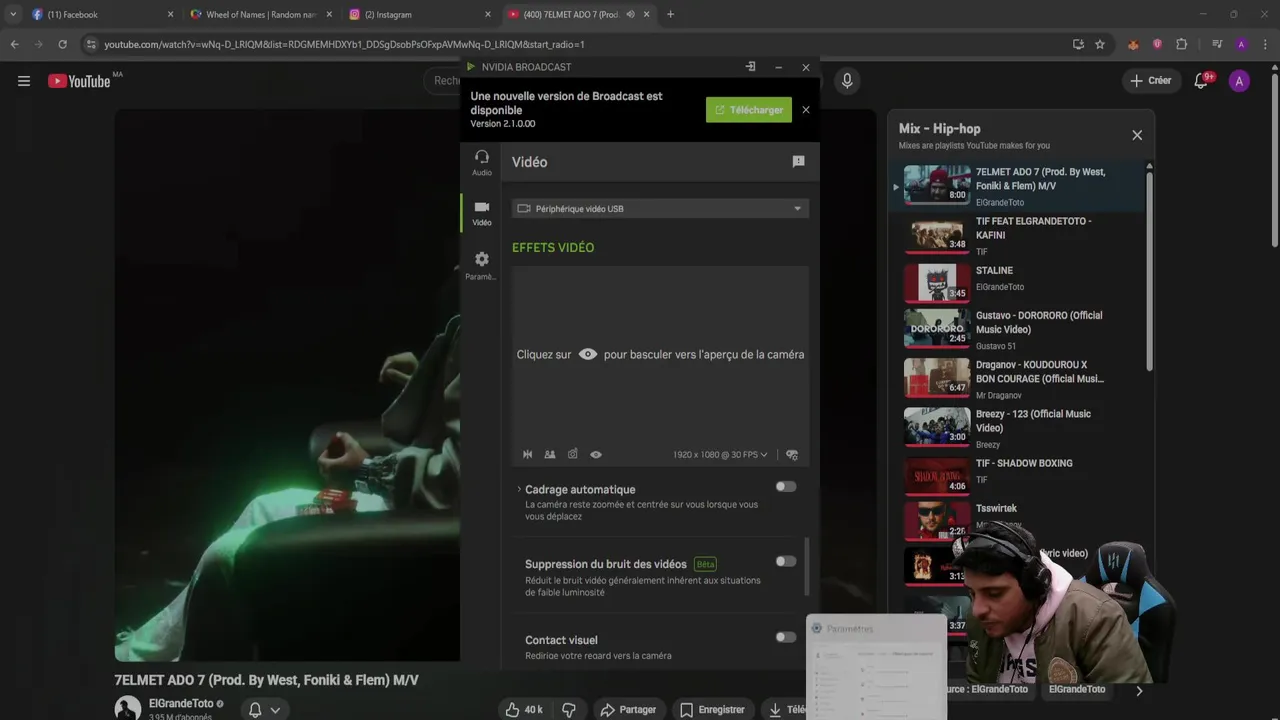Dismiss the Broadcast update notification banner
Screen dimensions: 1280x720
806,110
